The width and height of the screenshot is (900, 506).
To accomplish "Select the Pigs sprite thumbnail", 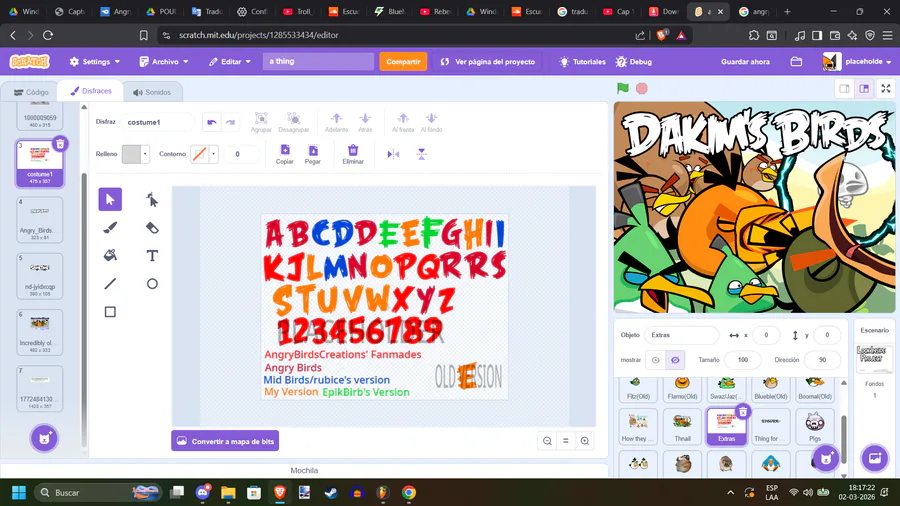I will pos(814,426).
